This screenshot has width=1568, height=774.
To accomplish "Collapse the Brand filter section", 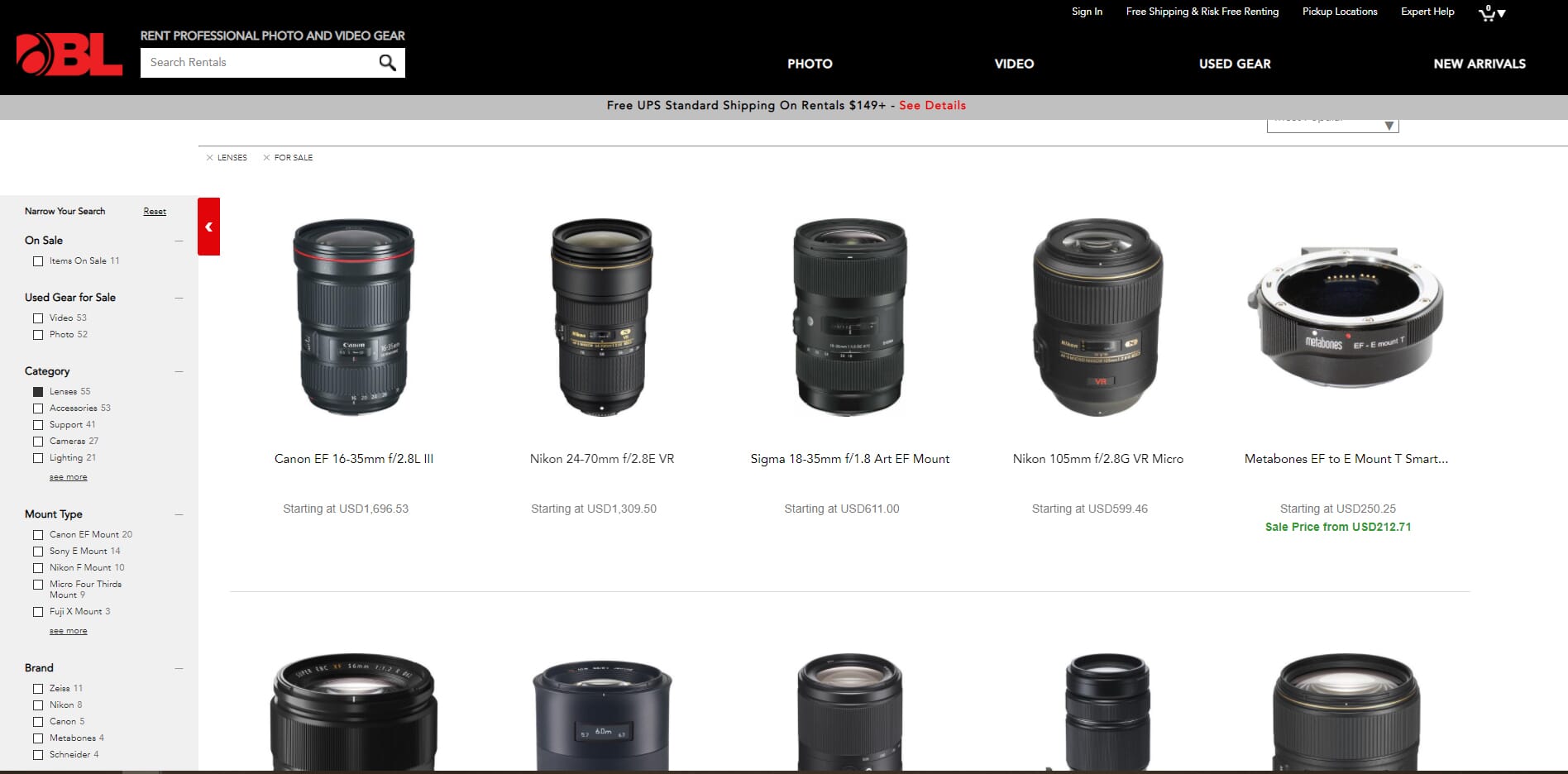I will click(x=179, y=668).
